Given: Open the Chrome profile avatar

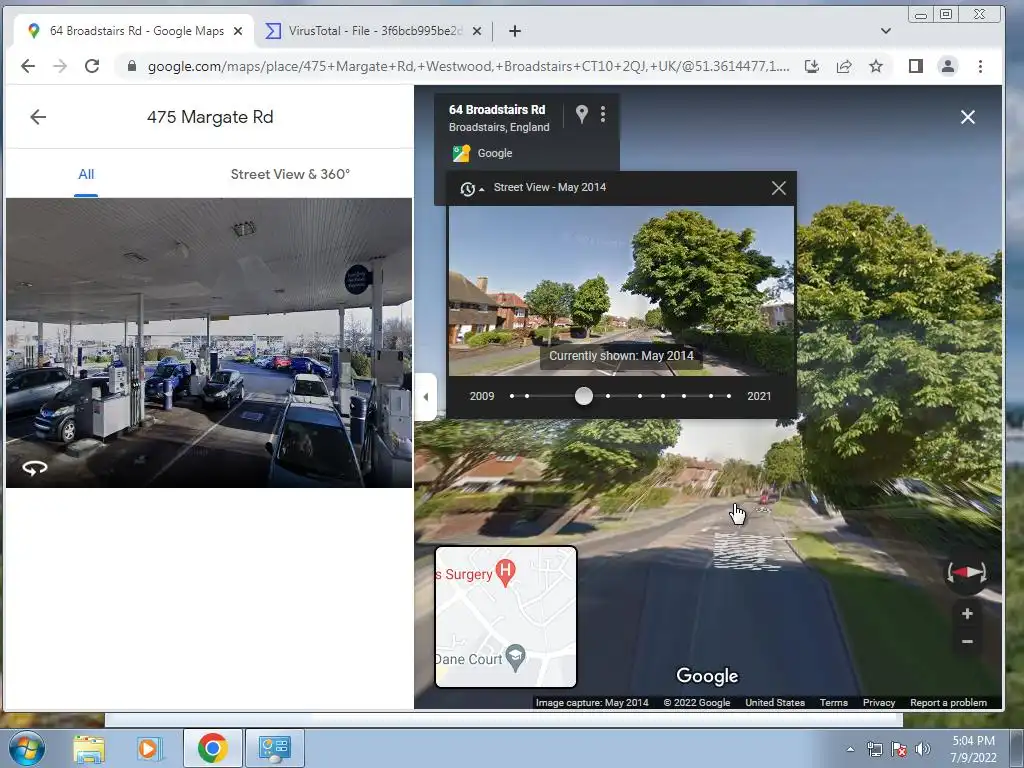Looking at the screenshot, I should [948, 66].
